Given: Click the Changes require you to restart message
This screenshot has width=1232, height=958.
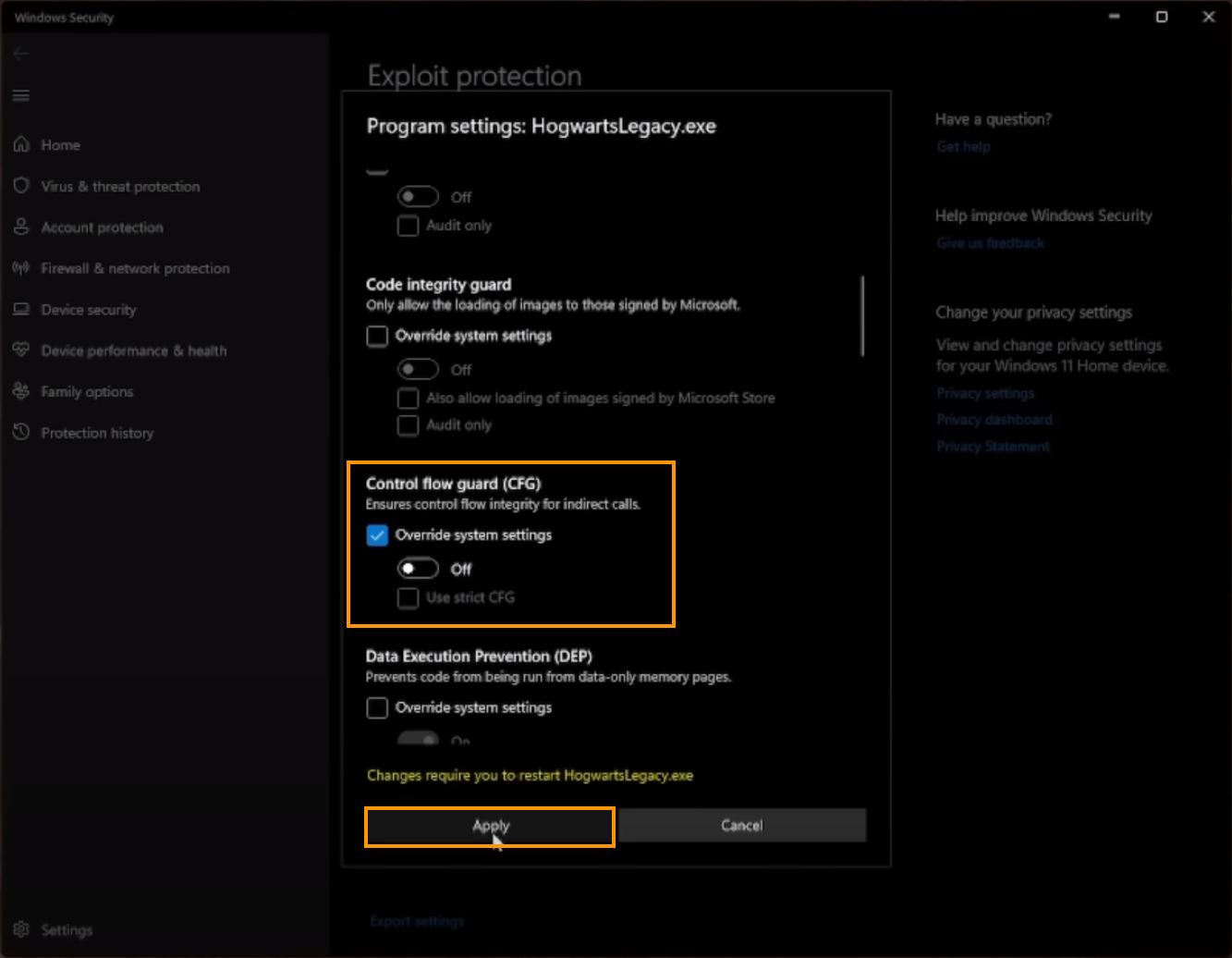Looking at the screenshot, I should click(x=530, y=775).
